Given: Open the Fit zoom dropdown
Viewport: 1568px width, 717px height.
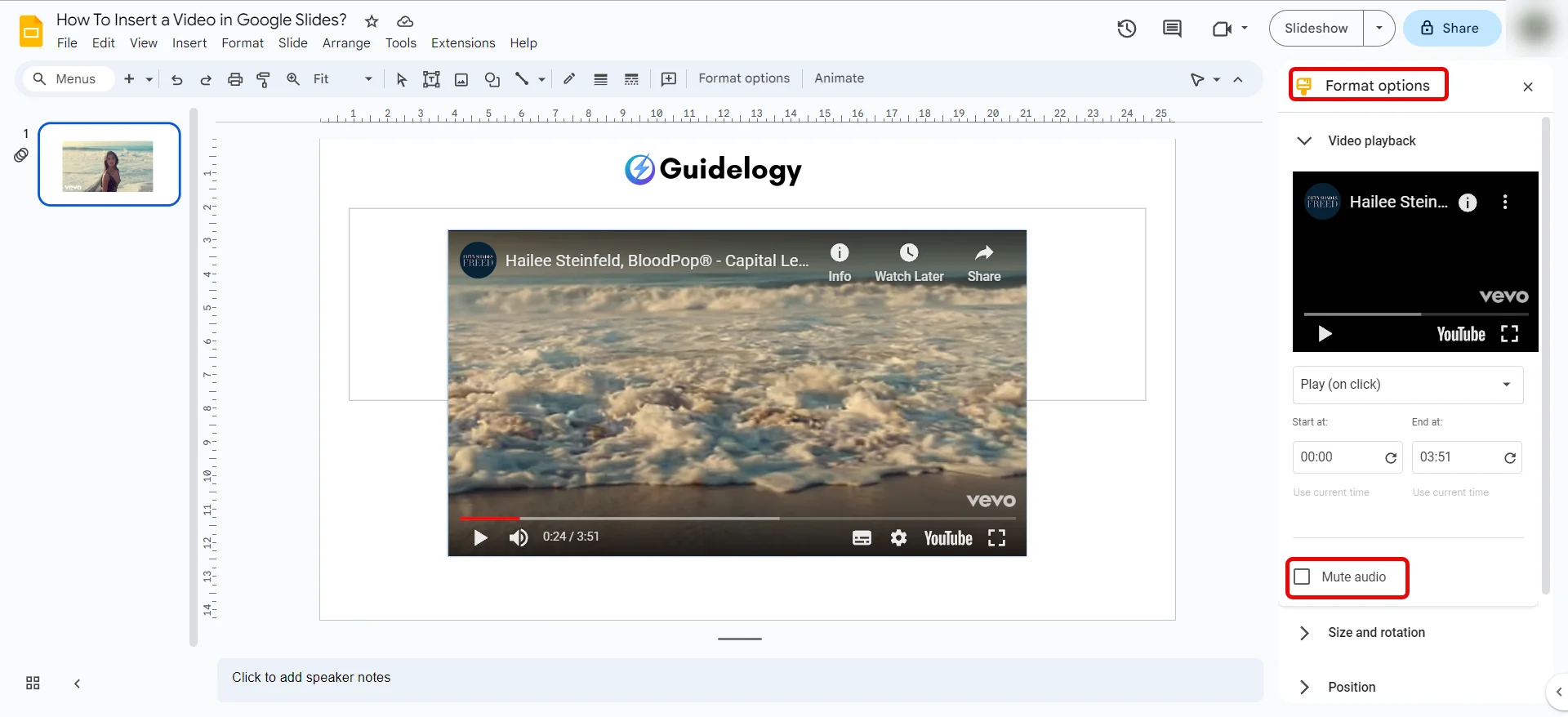Looking at the screenshot, I should click(343, 79).
